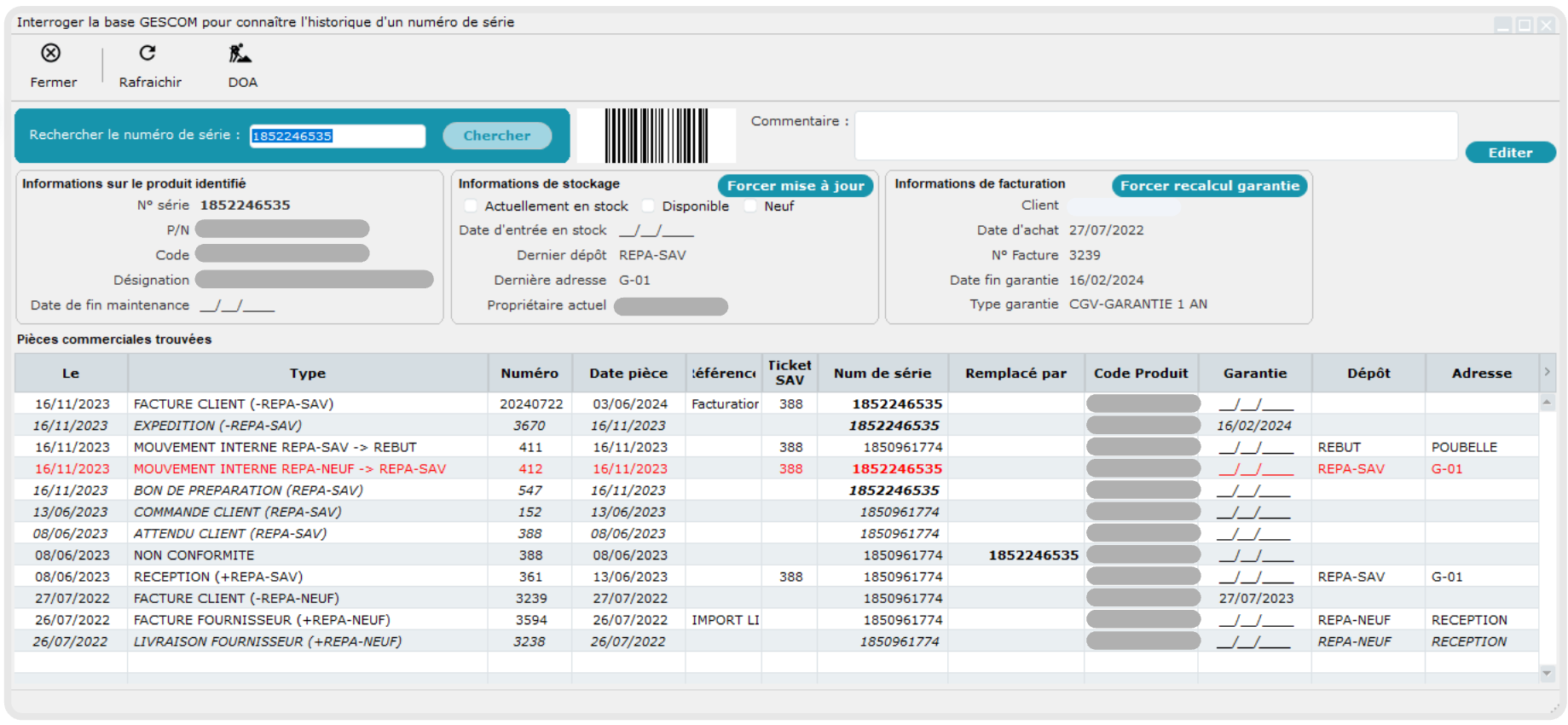Expand hidden columns with header arrow
This screenshot has width=1568, height=725.
tap(1547, 372)
